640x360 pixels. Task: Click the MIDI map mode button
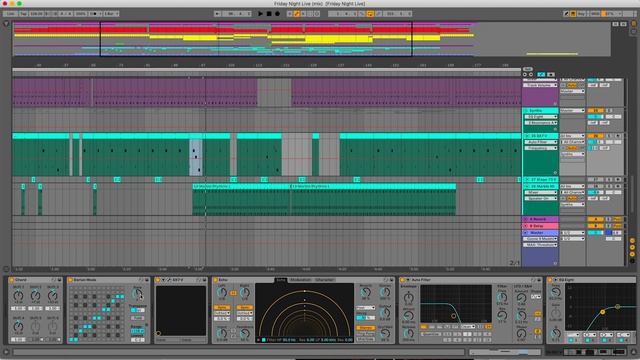[x=595, y=14]
